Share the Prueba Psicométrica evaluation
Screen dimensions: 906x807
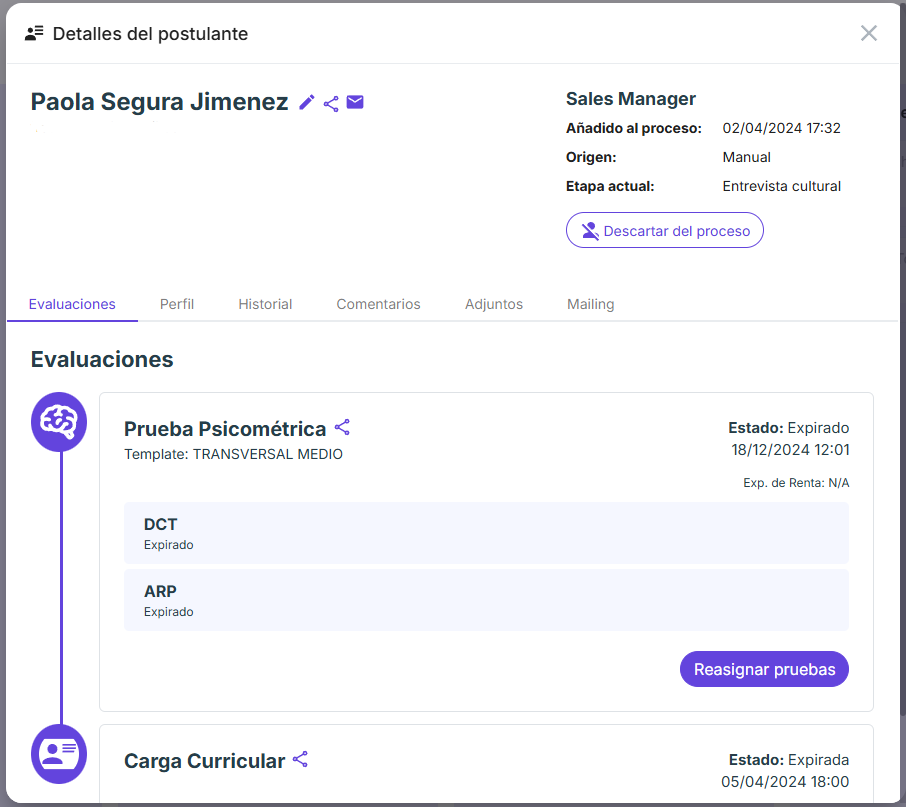[342, 427]
